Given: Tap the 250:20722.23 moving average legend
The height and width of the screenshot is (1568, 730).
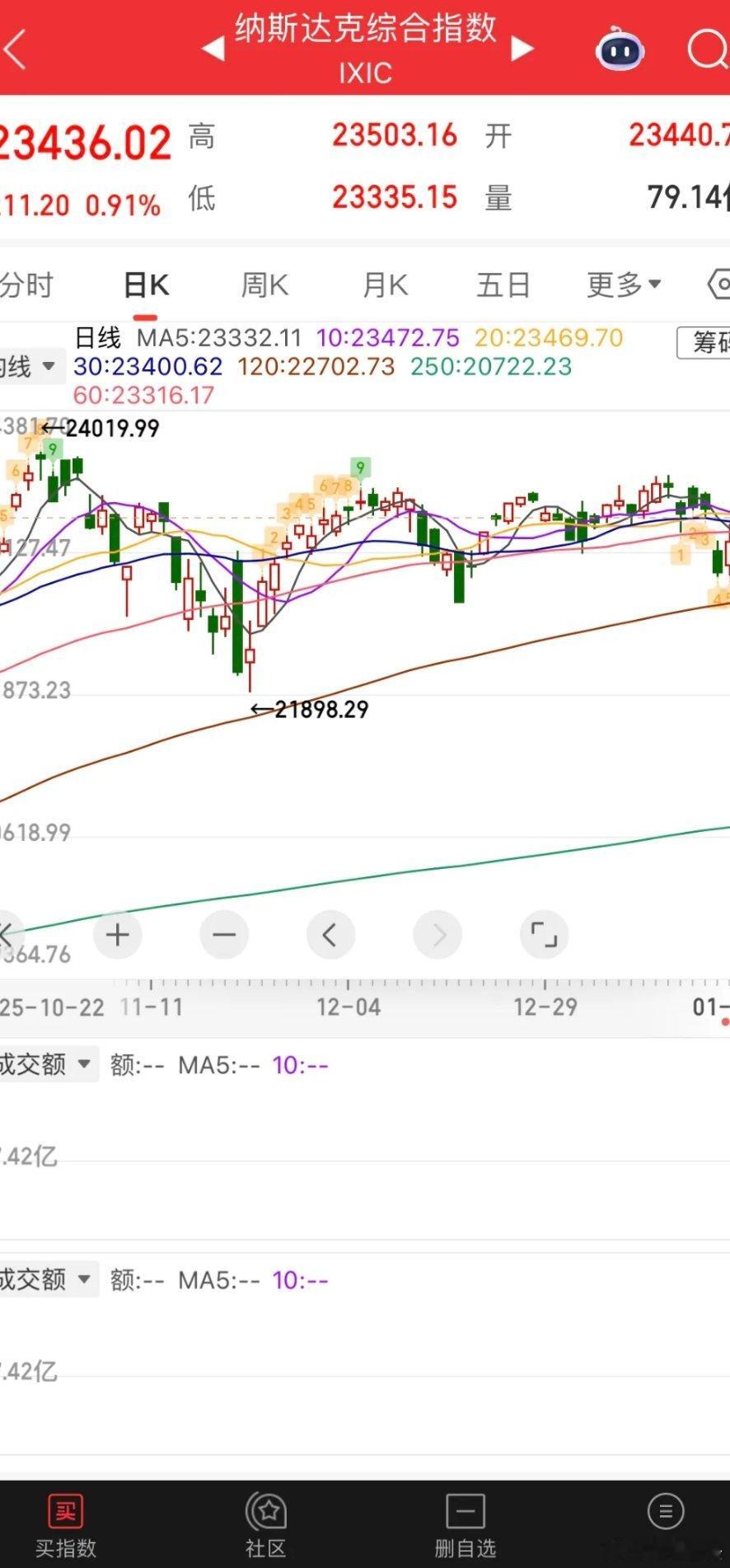Looking at the screenshot, I should 491,366.
